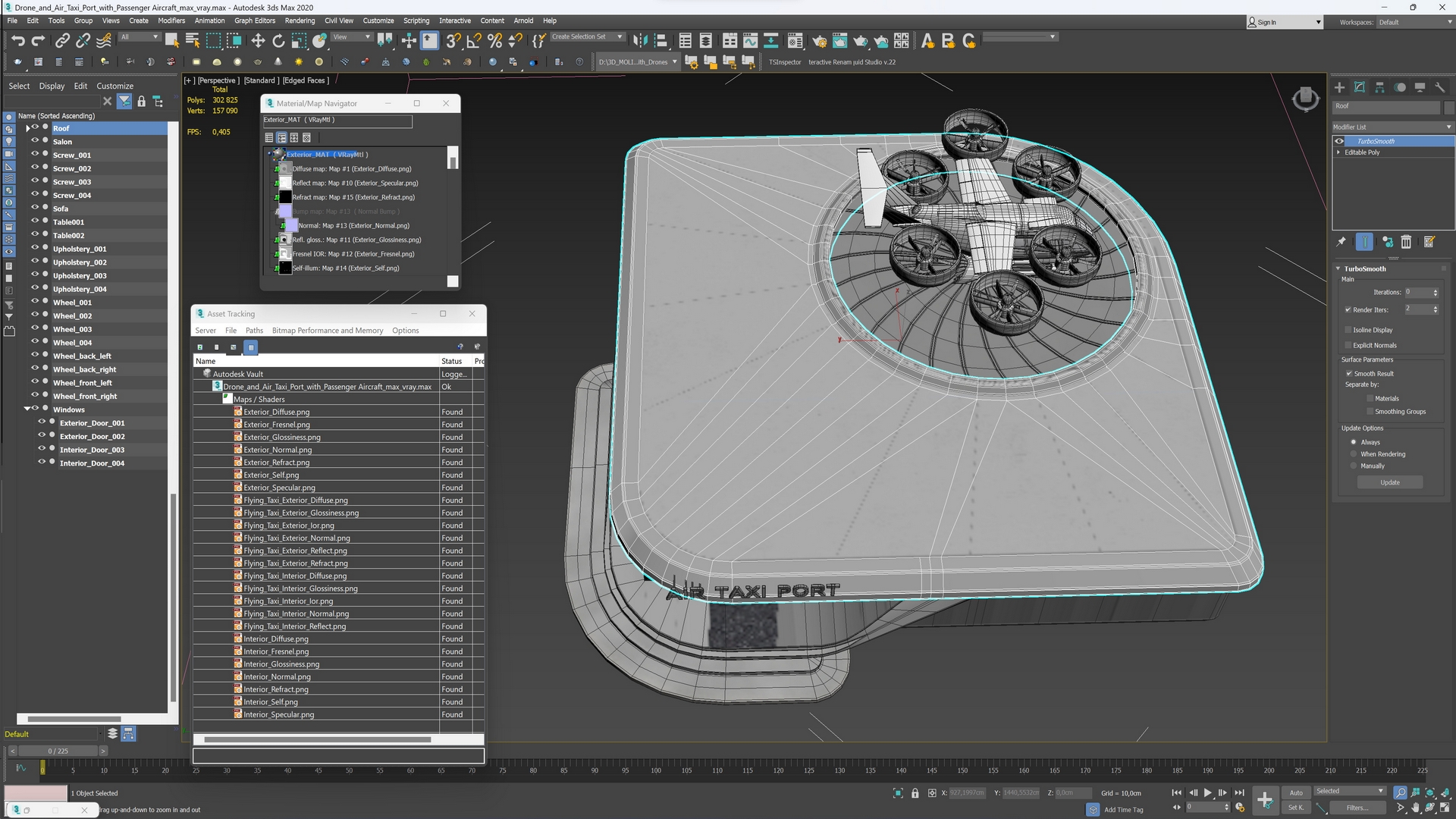Click the Filters button near key controls

[x=1357, y=808]
